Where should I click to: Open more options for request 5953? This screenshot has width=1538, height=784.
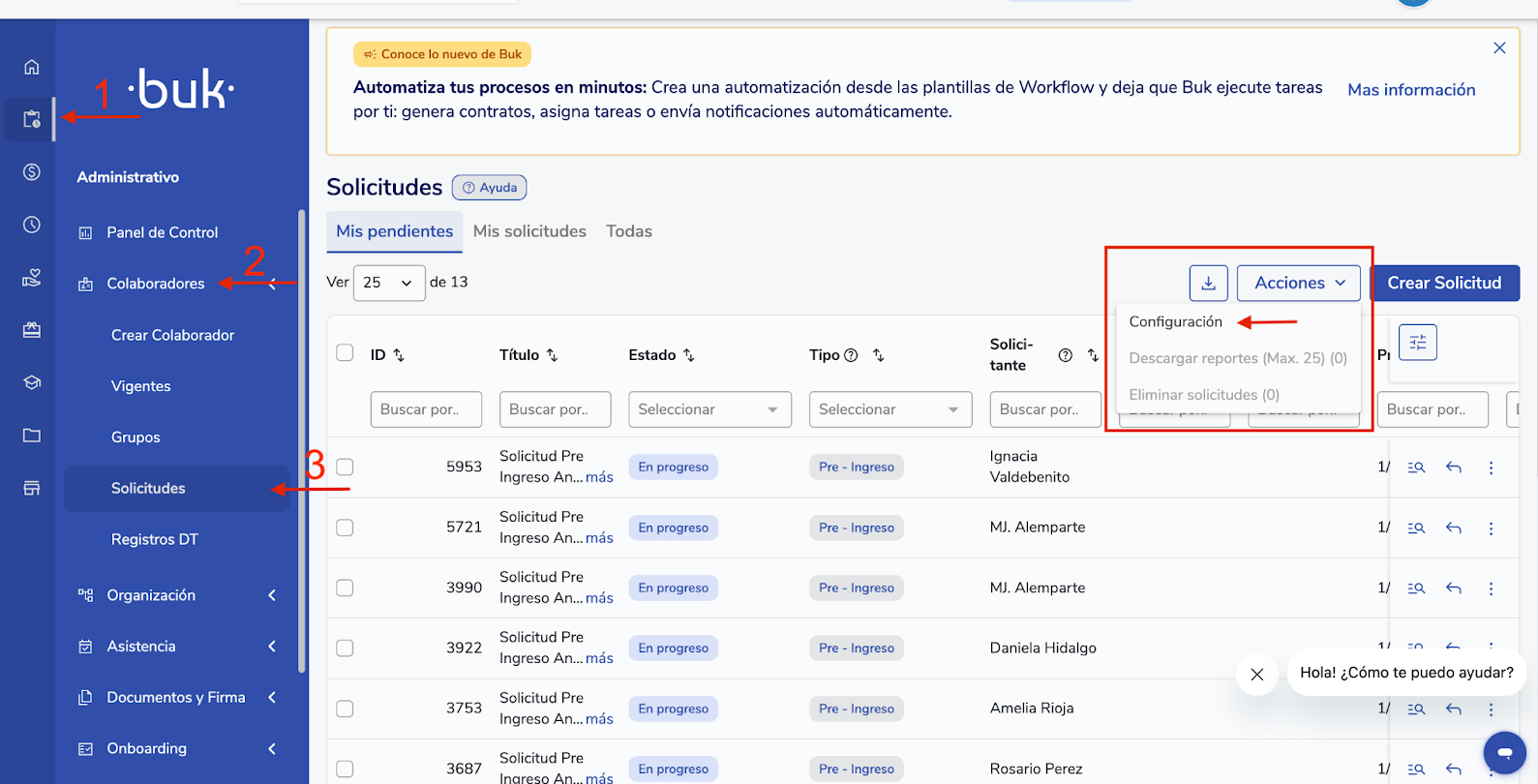tap(1492, 467)
